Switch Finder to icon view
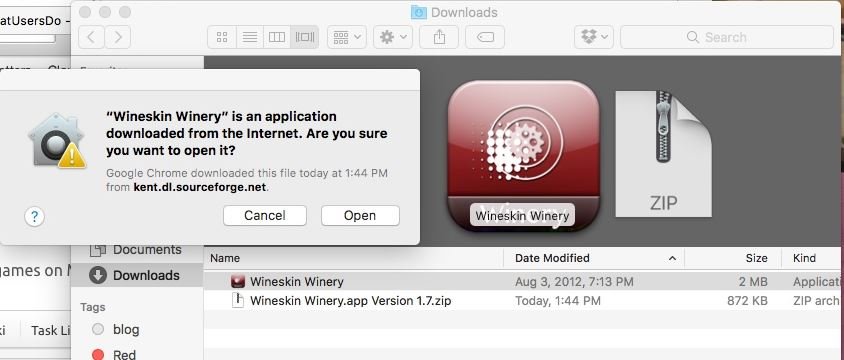 (x=222, y=37)
